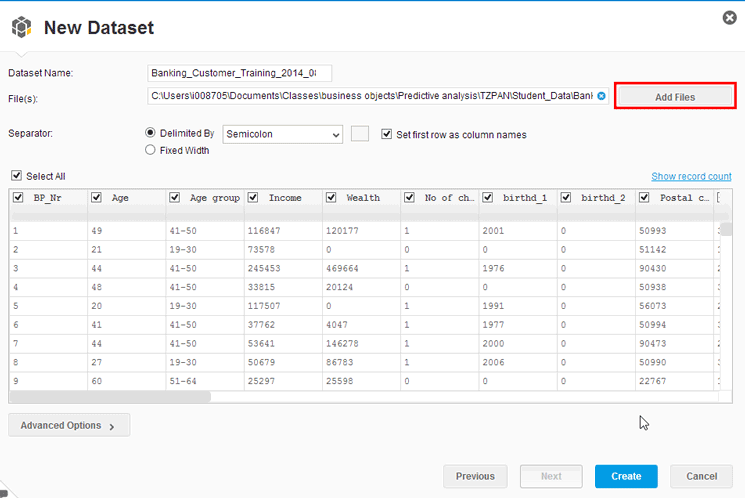Image resolution: width=745 pixels, height=498 pixels.
Task: Uncheck the birthd_2 column checkbox
Action: (x=566, y=197)
